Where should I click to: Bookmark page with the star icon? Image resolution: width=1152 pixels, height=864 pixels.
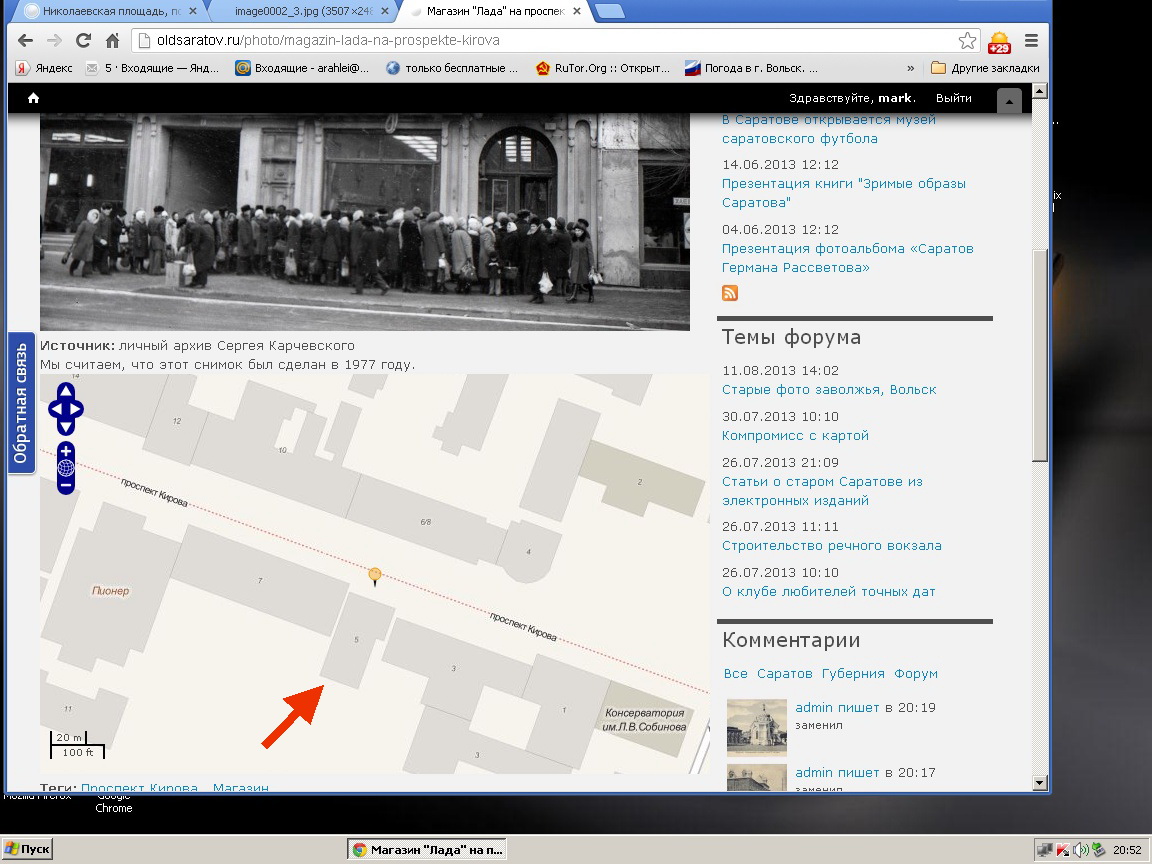click(967, 41)
